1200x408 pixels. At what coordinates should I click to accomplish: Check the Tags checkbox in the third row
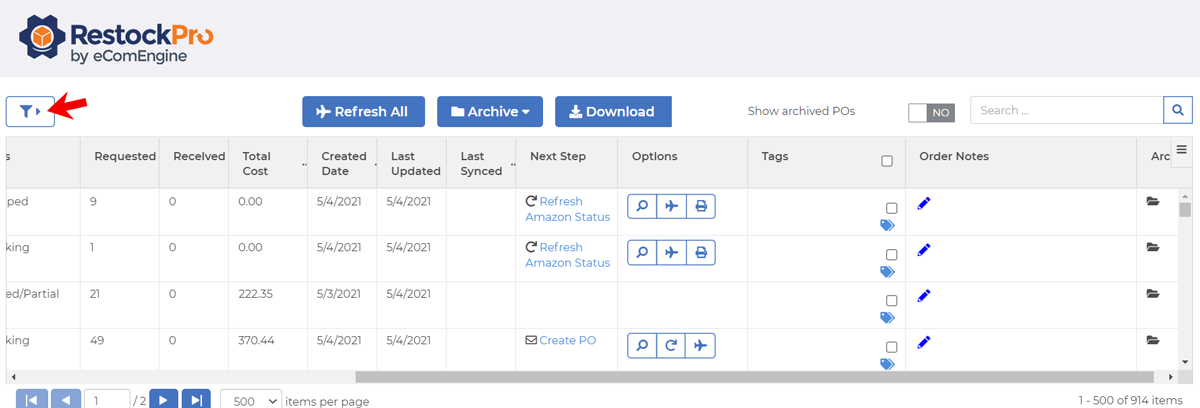click(x=891, y=301)
